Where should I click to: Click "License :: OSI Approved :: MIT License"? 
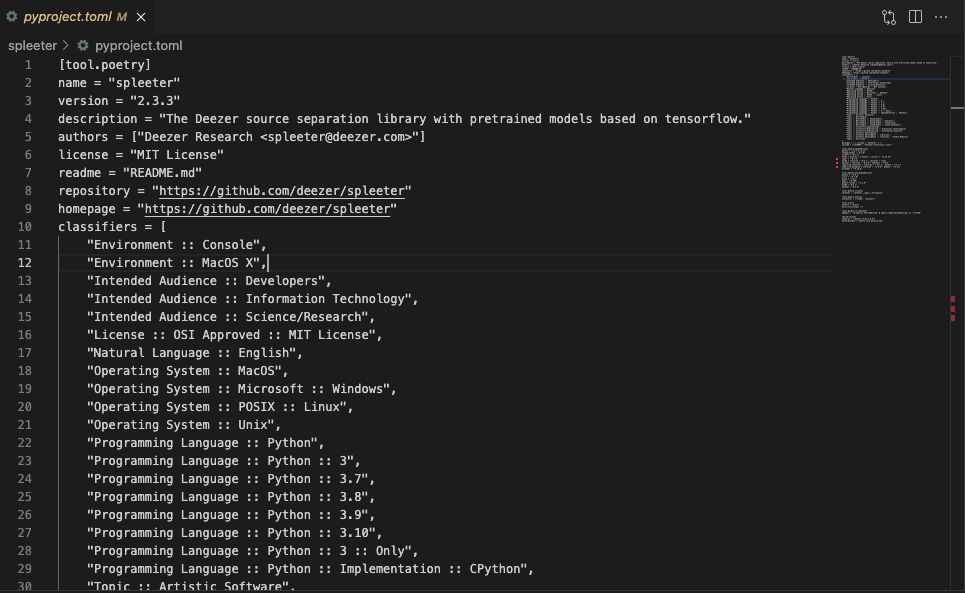tap(234, 335)
